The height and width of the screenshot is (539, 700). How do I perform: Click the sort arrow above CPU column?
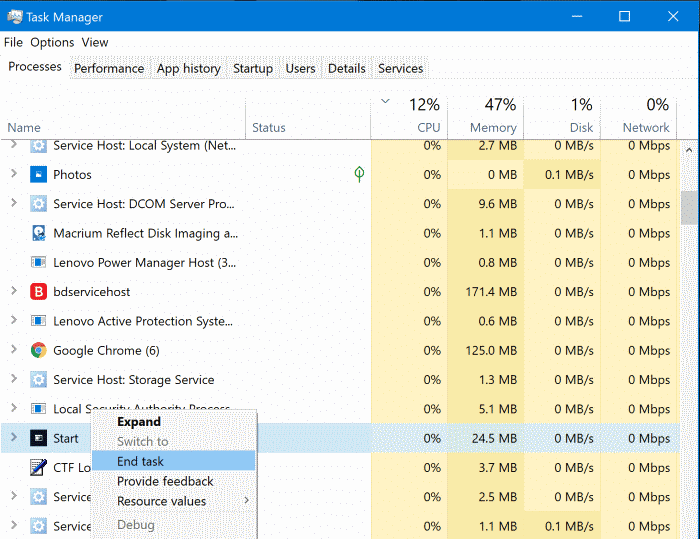pyautogui.click(x=385, y=101)
